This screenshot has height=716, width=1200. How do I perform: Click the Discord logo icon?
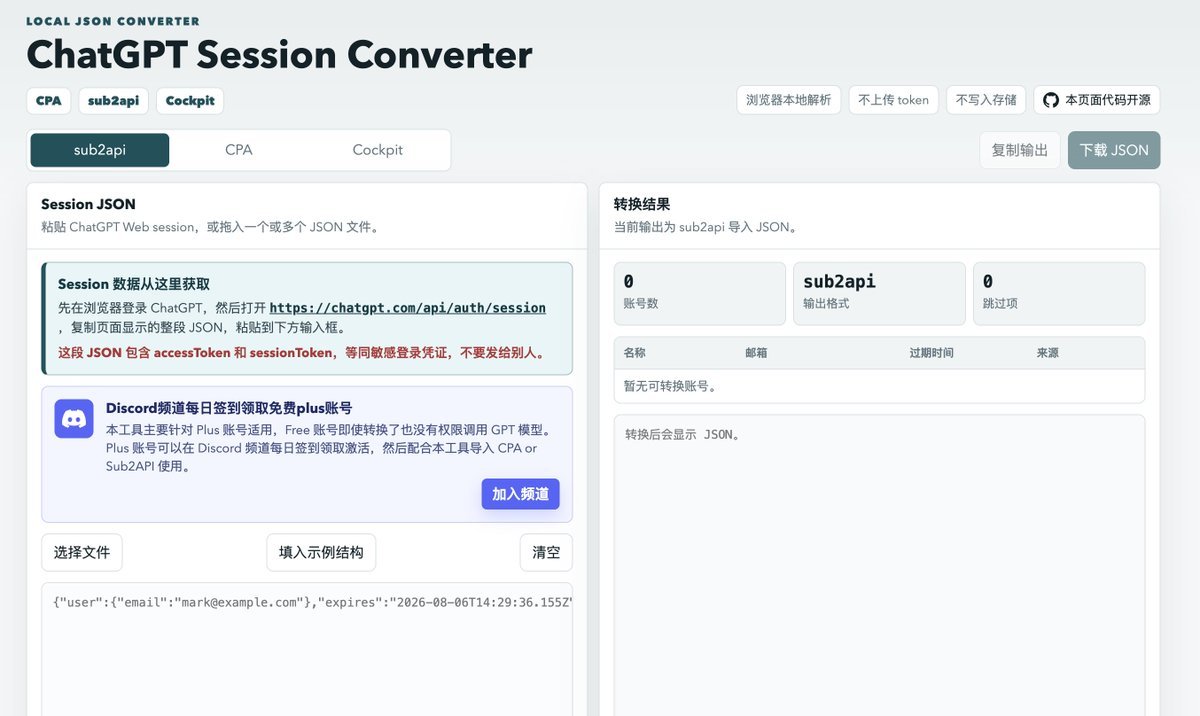click(x=74, y=419)
